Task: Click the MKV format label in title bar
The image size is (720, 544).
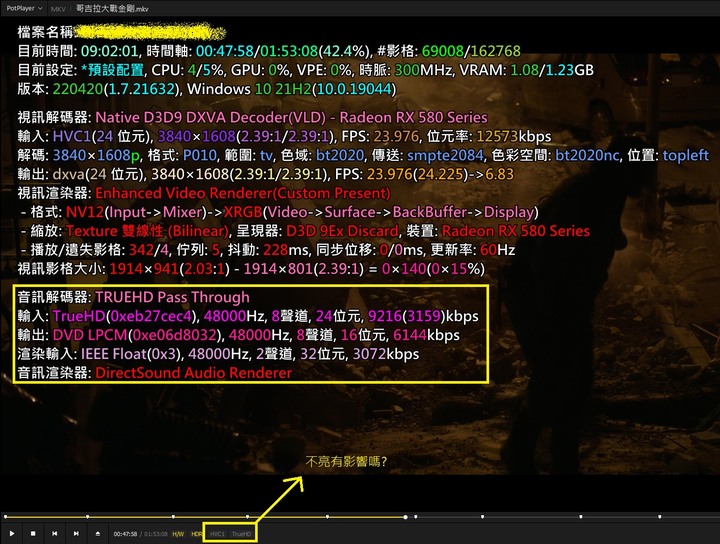Action: pyautogui.click(x=58, y=9)
